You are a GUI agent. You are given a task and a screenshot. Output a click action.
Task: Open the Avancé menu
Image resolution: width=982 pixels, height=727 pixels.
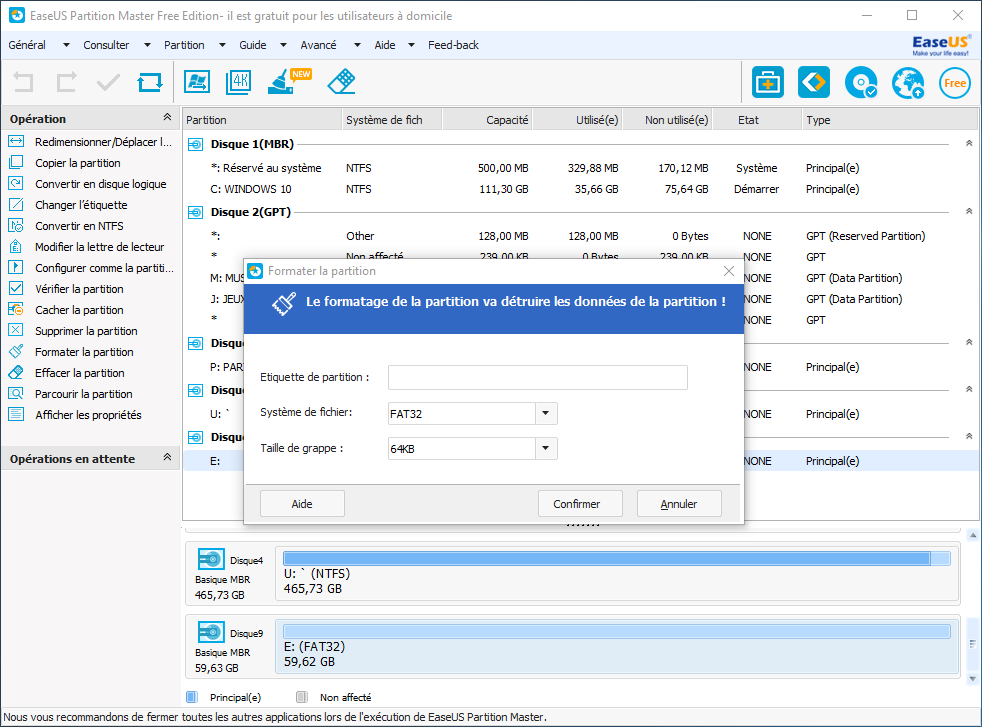318,45
